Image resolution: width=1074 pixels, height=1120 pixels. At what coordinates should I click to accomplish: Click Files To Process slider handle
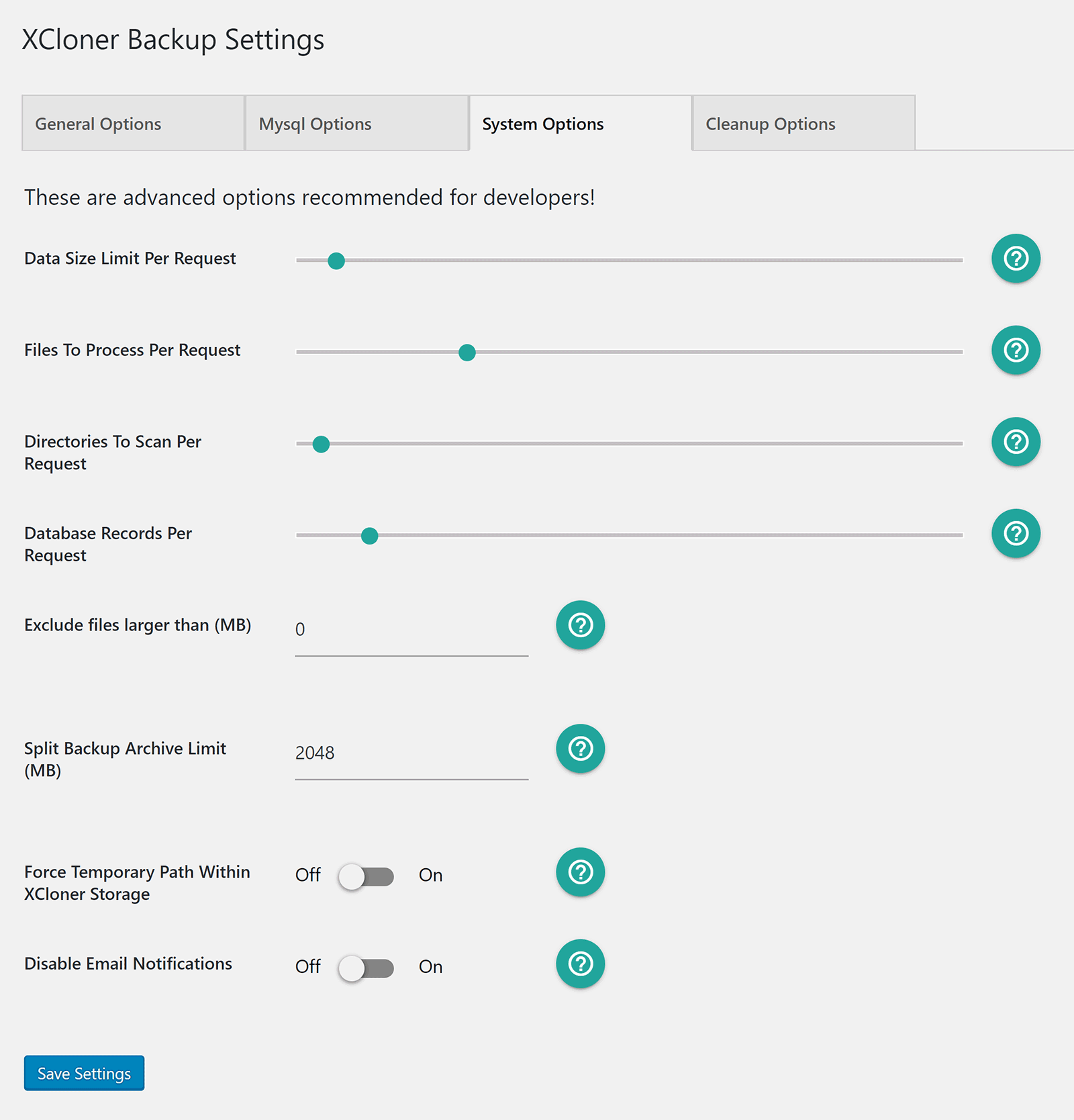pyautogui.click(x=467, y=353)
